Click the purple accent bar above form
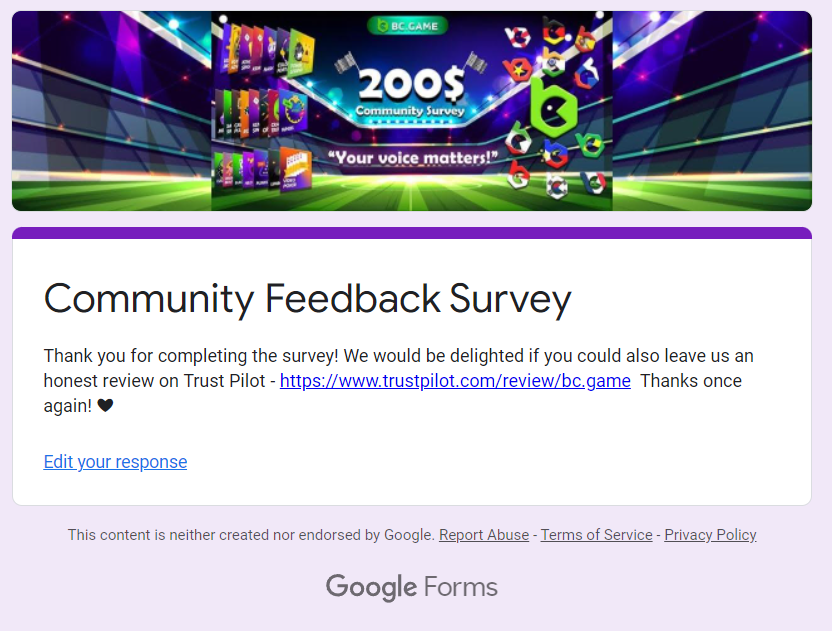Viewport: 832px width, 631px height. [411, 233]
